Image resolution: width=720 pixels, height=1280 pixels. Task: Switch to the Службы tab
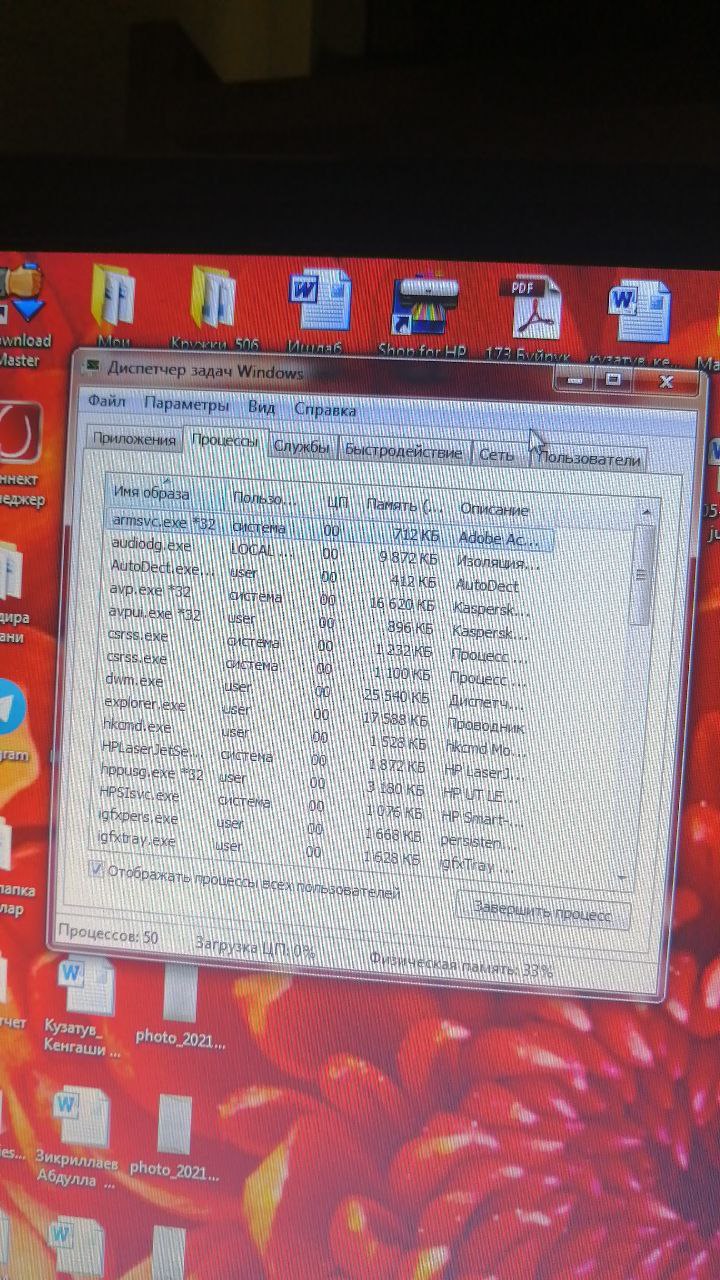(x=301, y=447)
